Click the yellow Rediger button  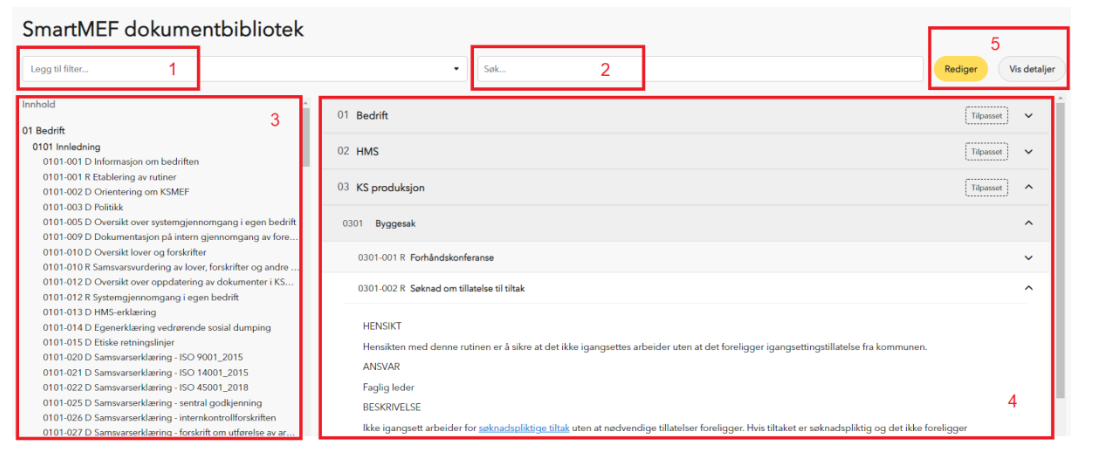point(960,69)
